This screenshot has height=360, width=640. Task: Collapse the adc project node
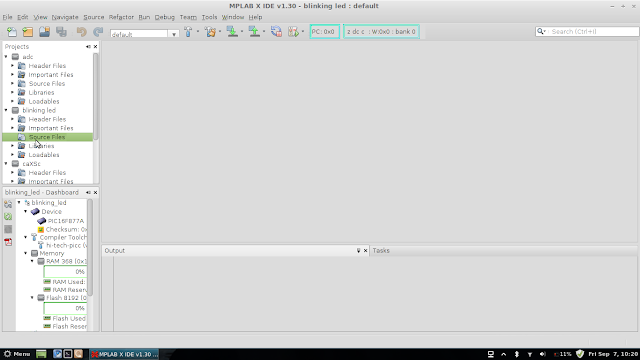6,57
